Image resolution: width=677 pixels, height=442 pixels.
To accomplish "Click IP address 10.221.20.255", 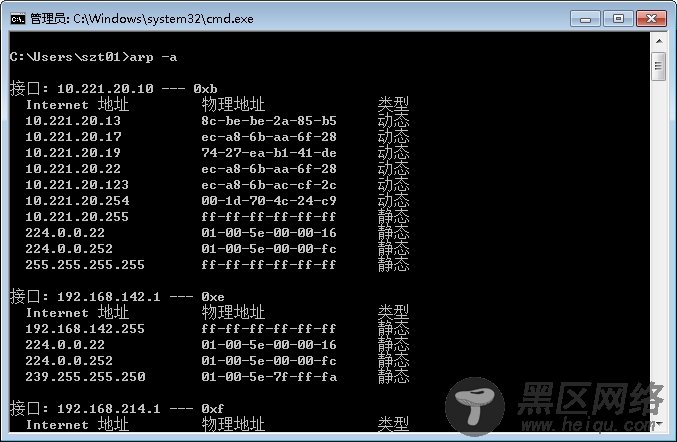I will tap(77, 216).
